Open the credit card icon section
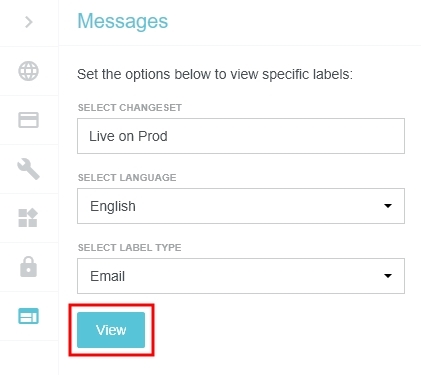 (28, 120)
